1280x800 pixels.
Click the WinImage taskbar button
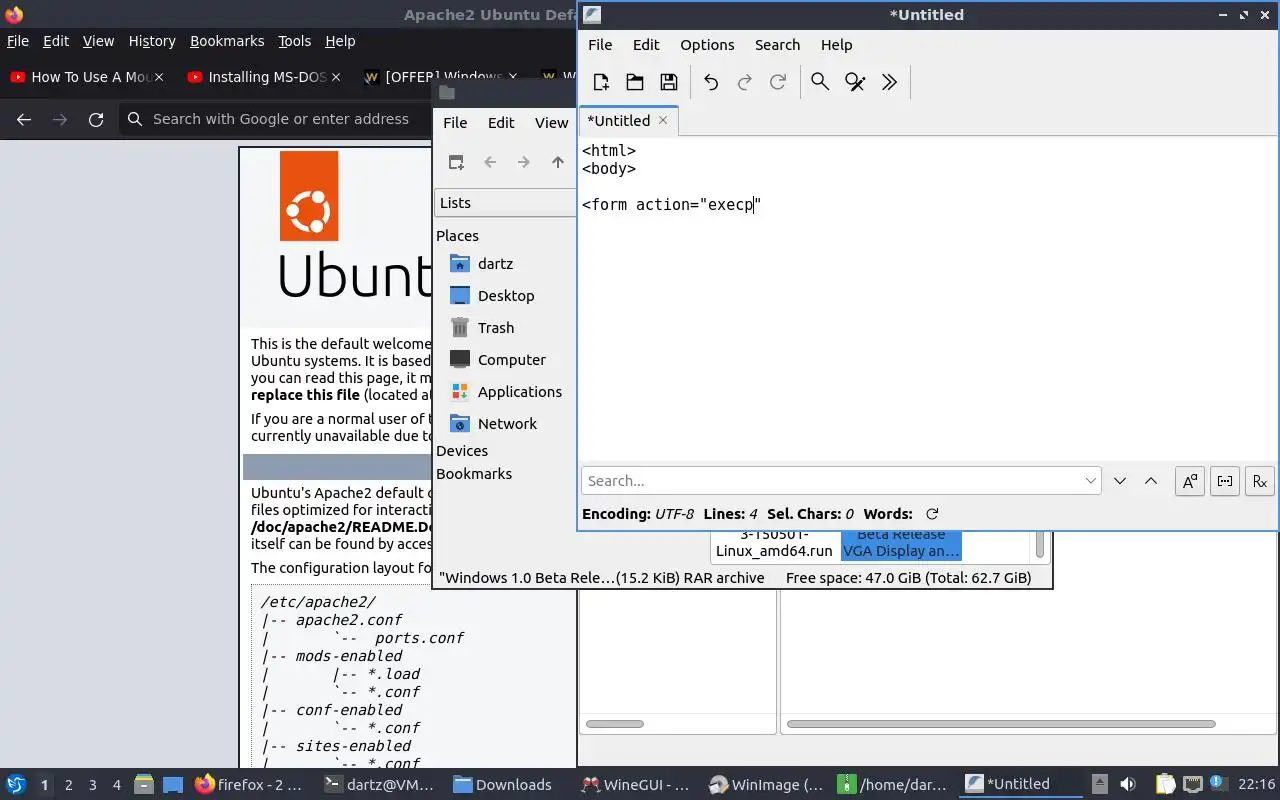[x=765, y=785]
